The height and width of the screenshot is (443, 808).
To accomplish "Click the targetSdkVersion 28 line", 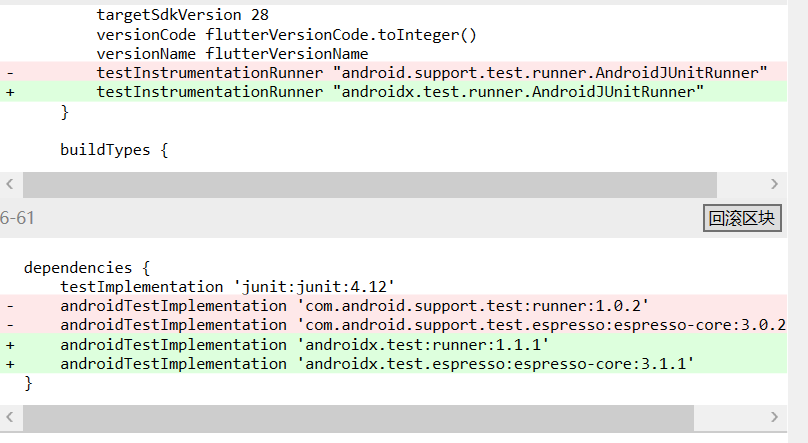I will click(182, 15).
